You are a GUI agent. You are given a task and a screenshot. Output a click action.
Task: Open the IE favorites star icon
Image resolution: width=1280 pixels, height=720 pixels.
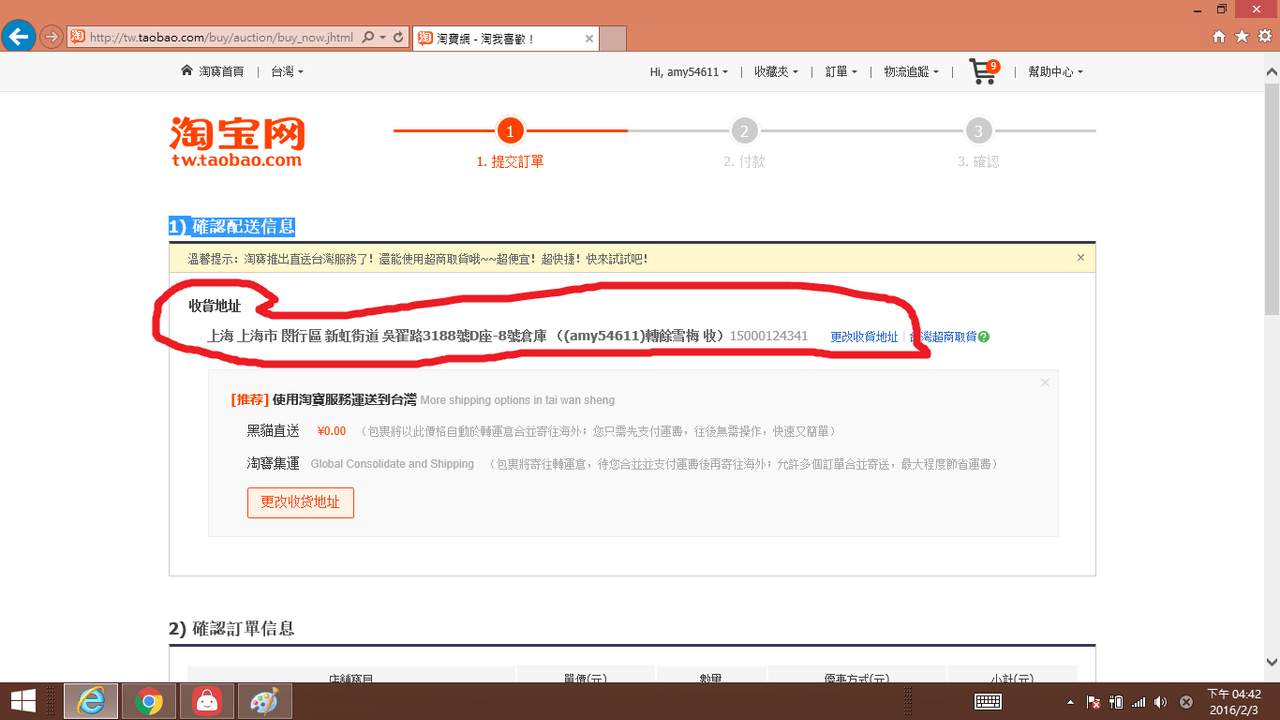click(x=1242, y=37)
